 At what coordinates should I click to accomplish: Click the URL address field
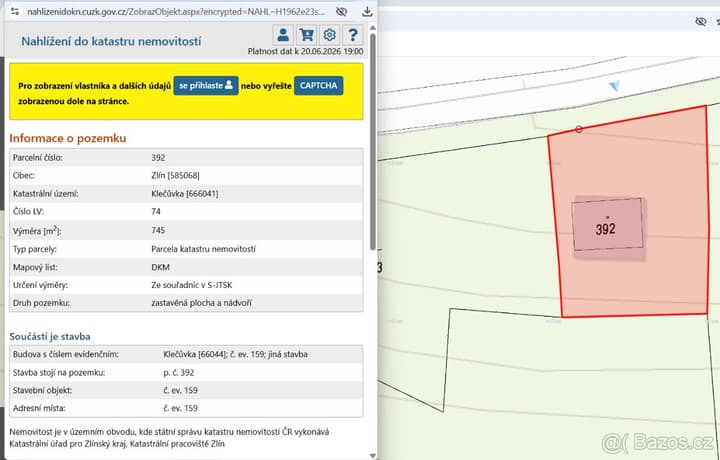[176, 11]
